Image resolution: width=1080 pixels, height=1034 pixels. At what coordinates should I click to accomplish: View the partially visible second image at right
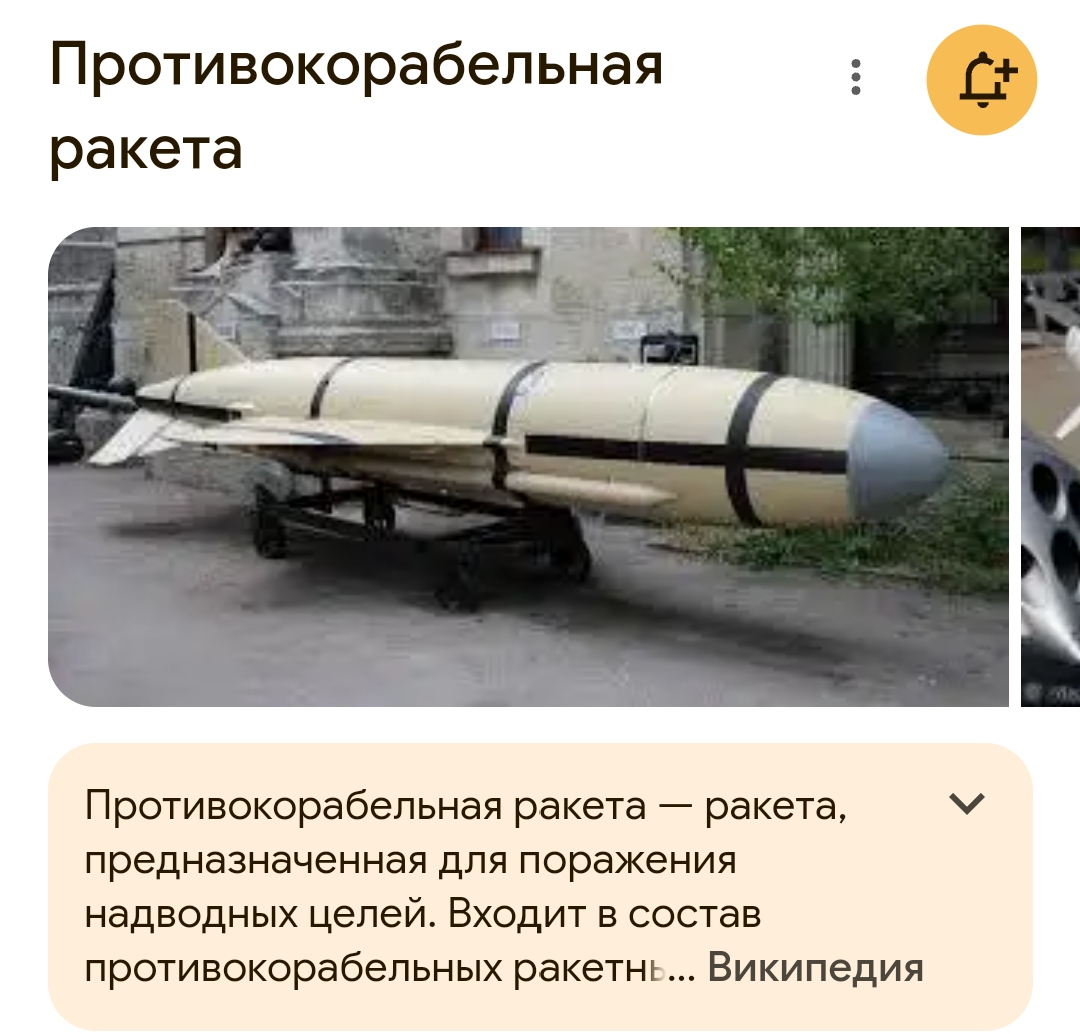click(1050, 466)
